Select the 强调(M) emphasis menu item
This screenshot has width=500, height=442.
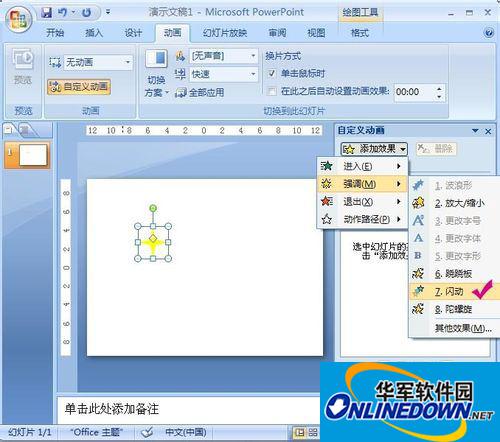point(362,184)
